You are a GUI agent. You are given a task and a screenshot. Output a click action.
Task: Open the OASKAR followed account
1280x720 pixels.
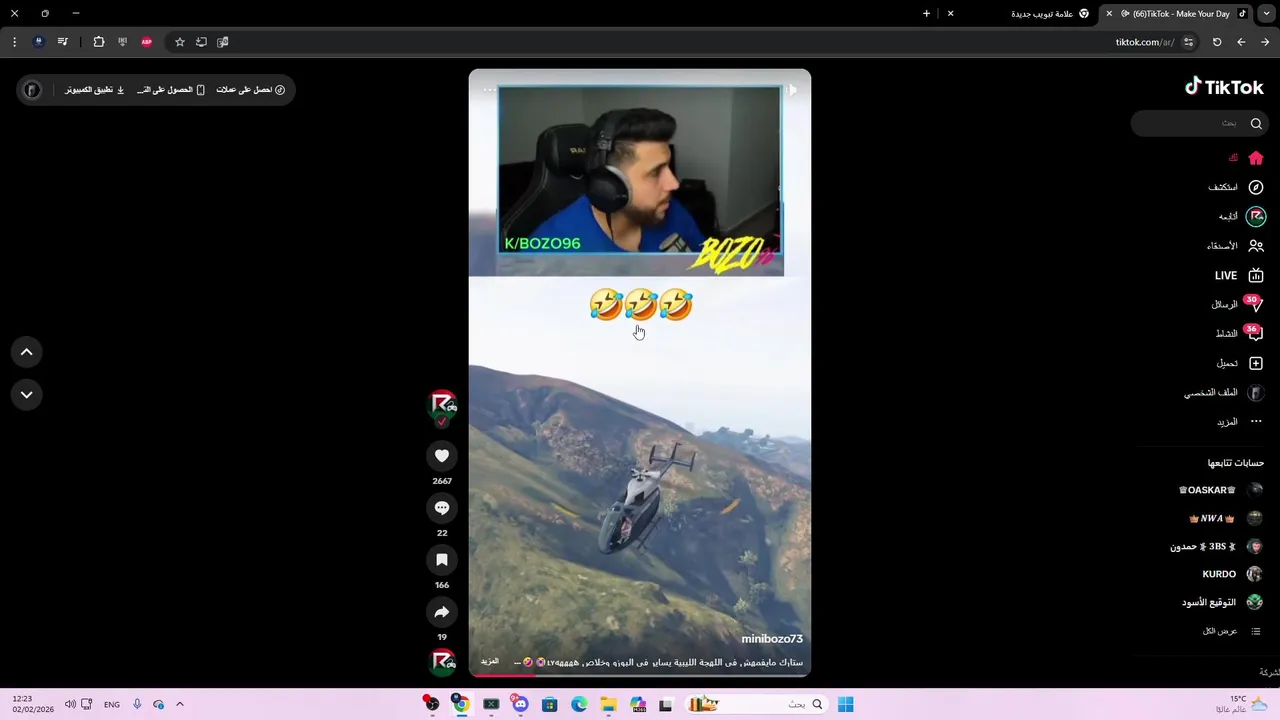(1220, 490)
